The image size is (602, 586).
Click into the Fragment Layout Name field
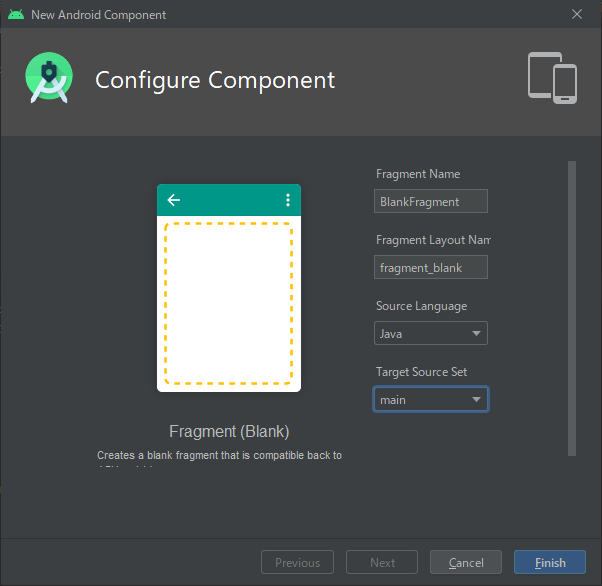point(431,267)
